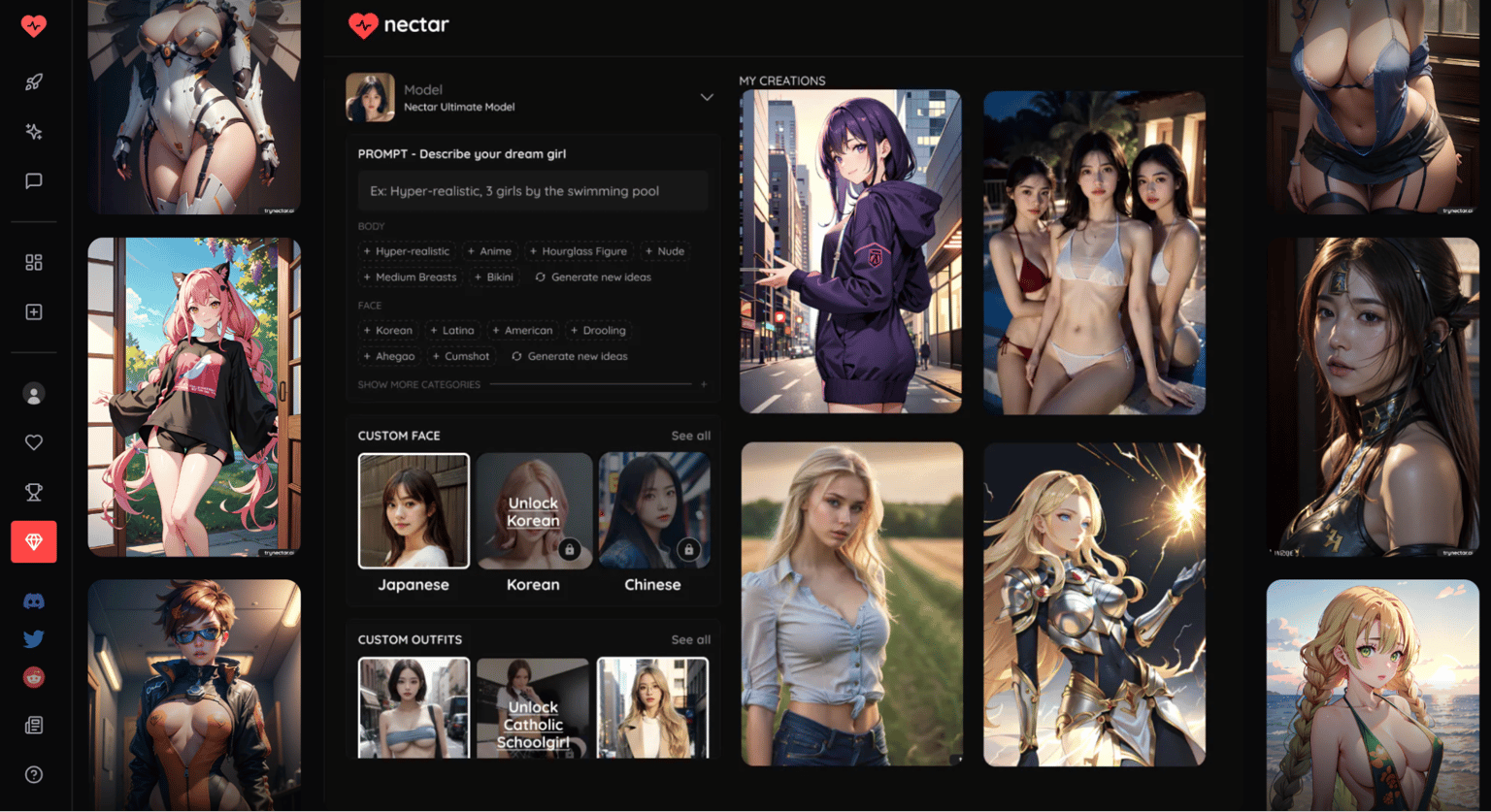Click the Korean label under custom faces

tap(533, 584)
